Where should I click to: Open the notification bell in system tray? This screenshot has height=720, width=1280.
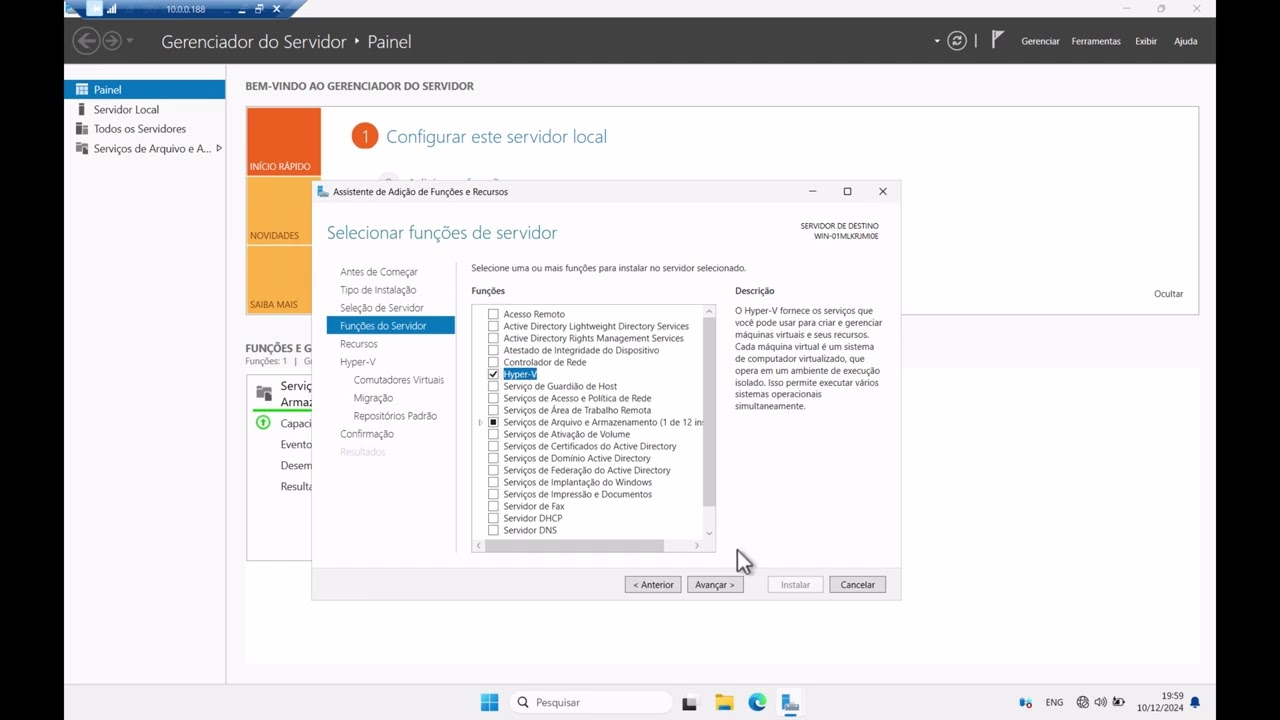tap(1195, 703)
